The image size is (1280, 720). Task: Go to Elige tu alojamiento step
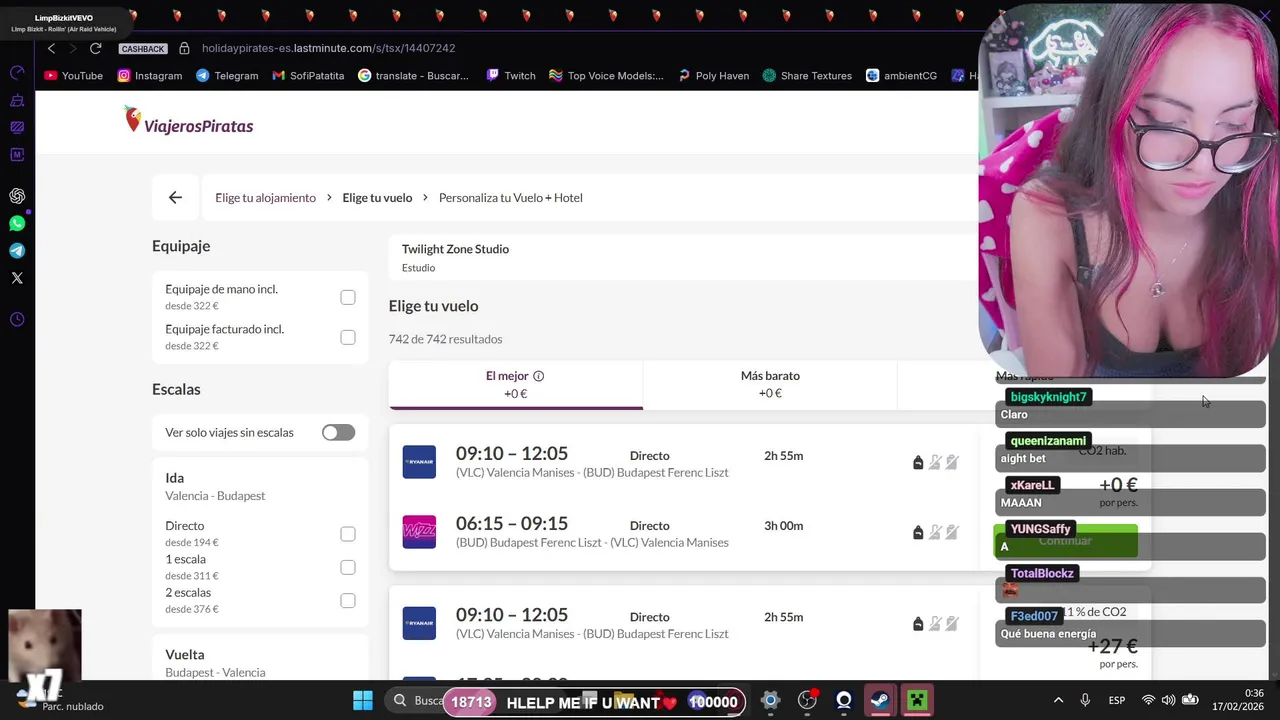(265, 197)
